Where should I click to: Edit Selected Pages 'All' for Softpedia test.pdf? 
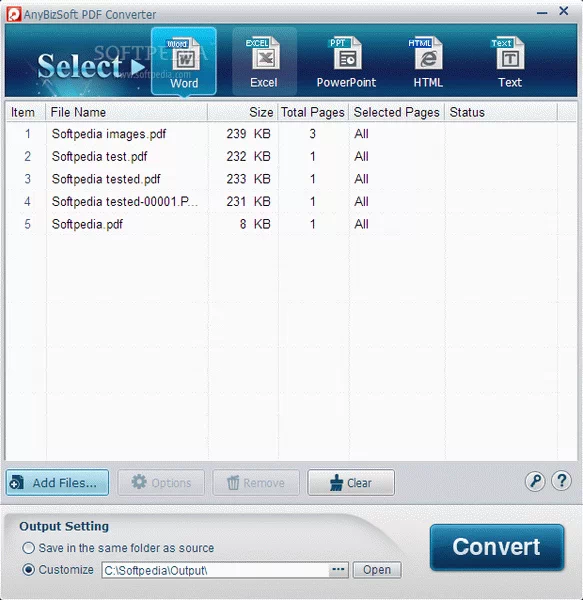click(362, 157)
